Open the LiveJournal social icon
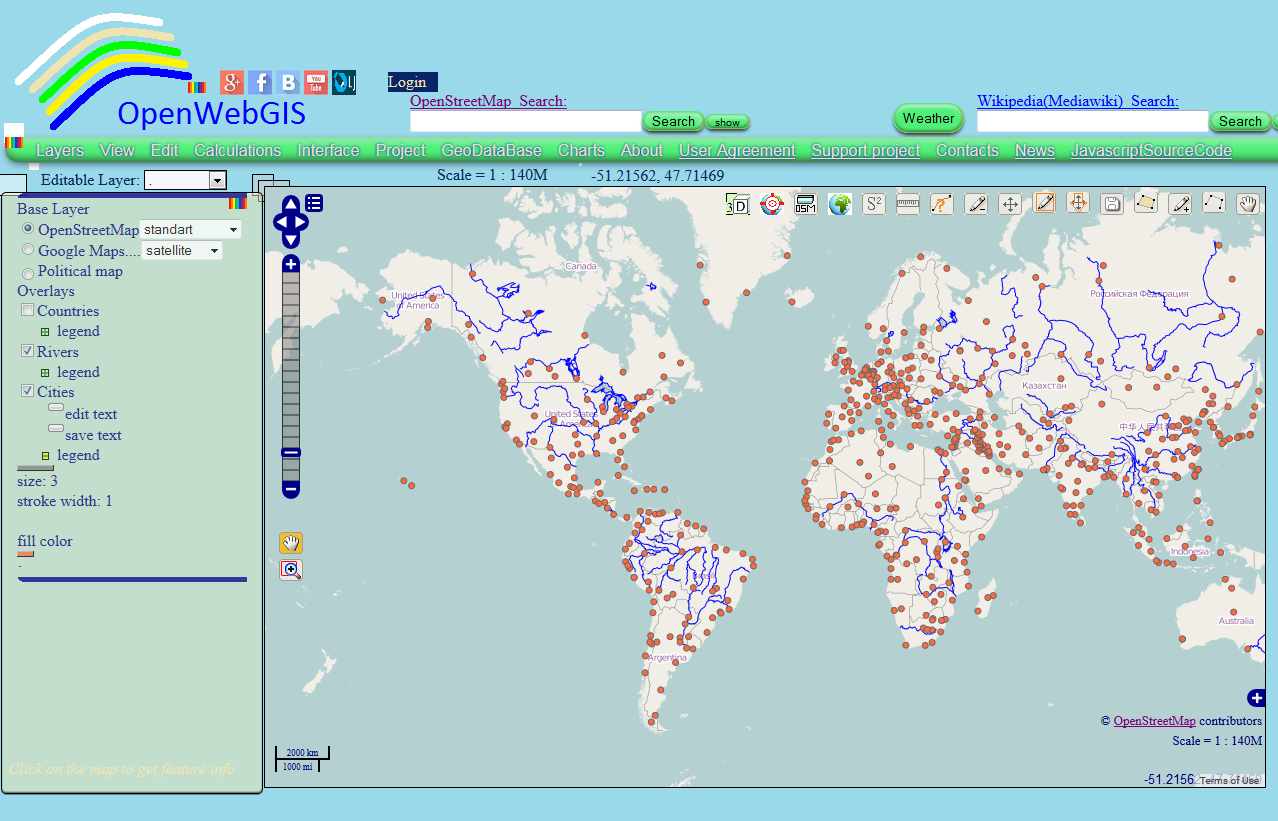This screenshot has width=1278, height=821. click(344, 83)
